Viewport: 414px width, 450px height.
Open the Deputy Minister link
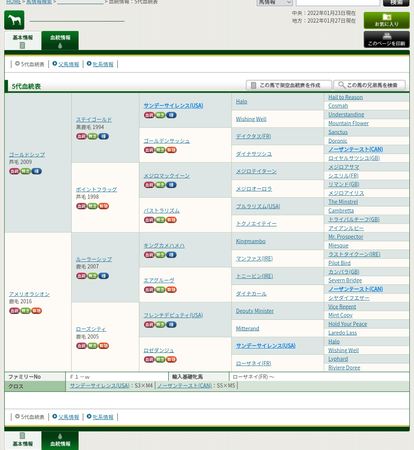pyautogui.click(x=255, y=311)
